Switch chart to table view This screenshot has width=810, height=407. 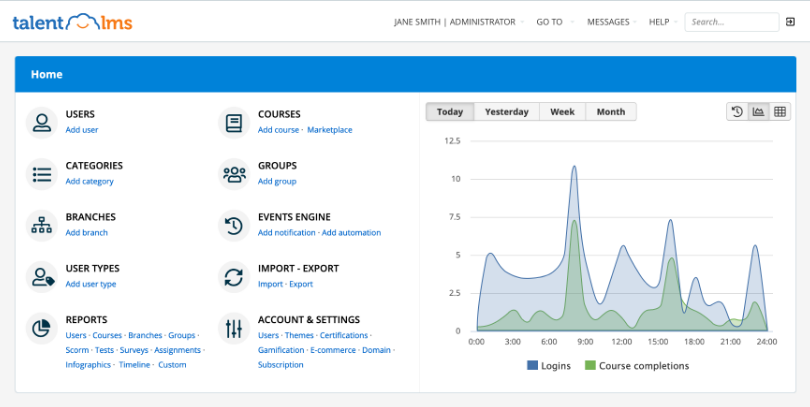pyautogui.click(x=780, y=112)
